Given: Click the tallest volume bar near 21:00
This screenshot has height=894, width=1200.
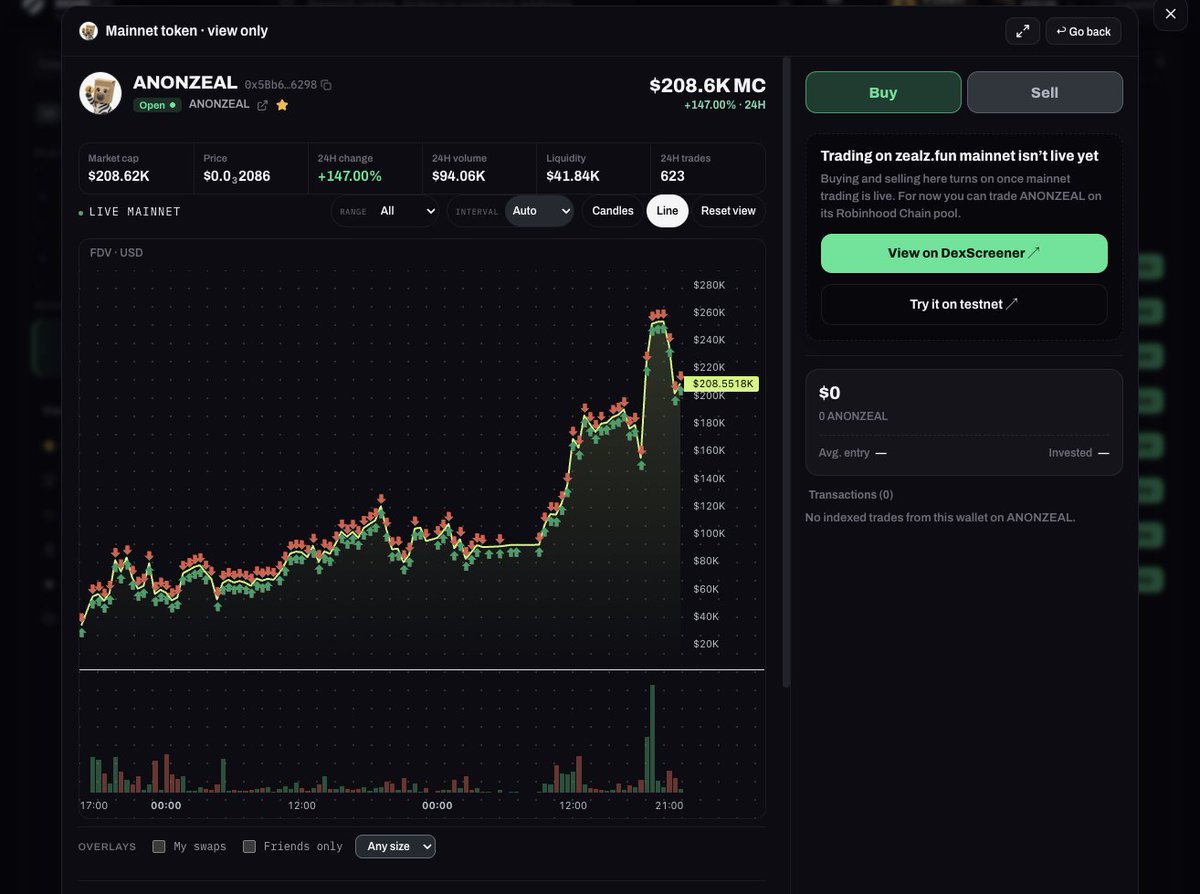Looking at the screenshot, I should (x=652, y=739).
